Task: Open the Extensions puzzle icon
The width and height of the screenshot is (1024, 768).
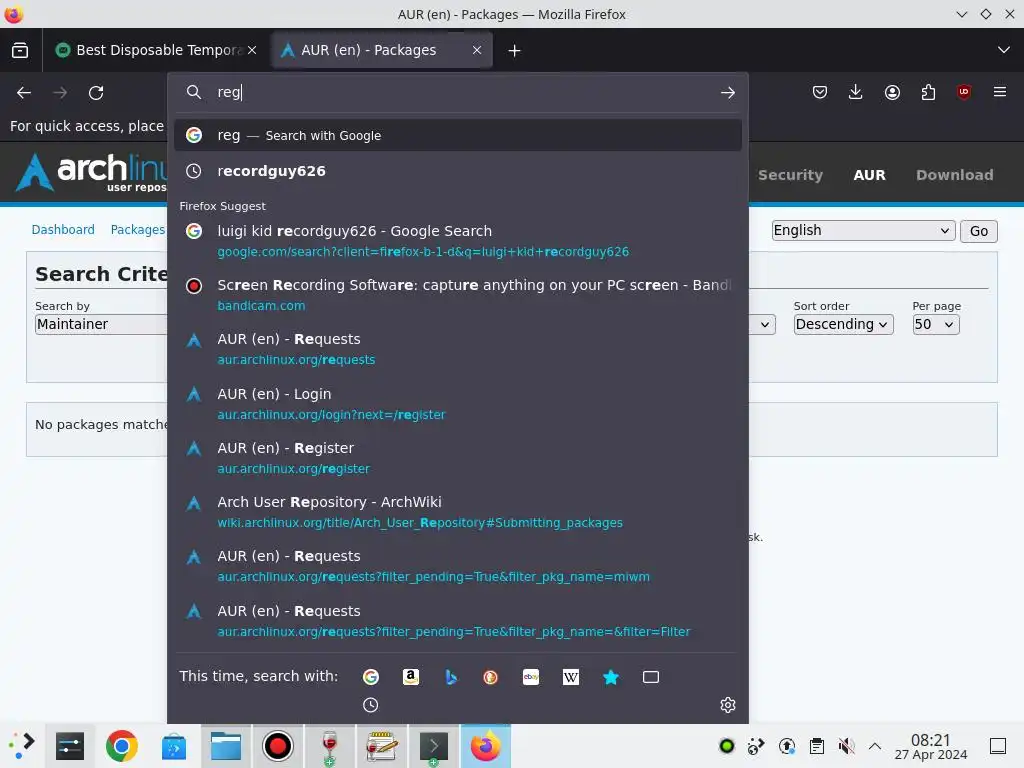Action: tap(928, 93)
